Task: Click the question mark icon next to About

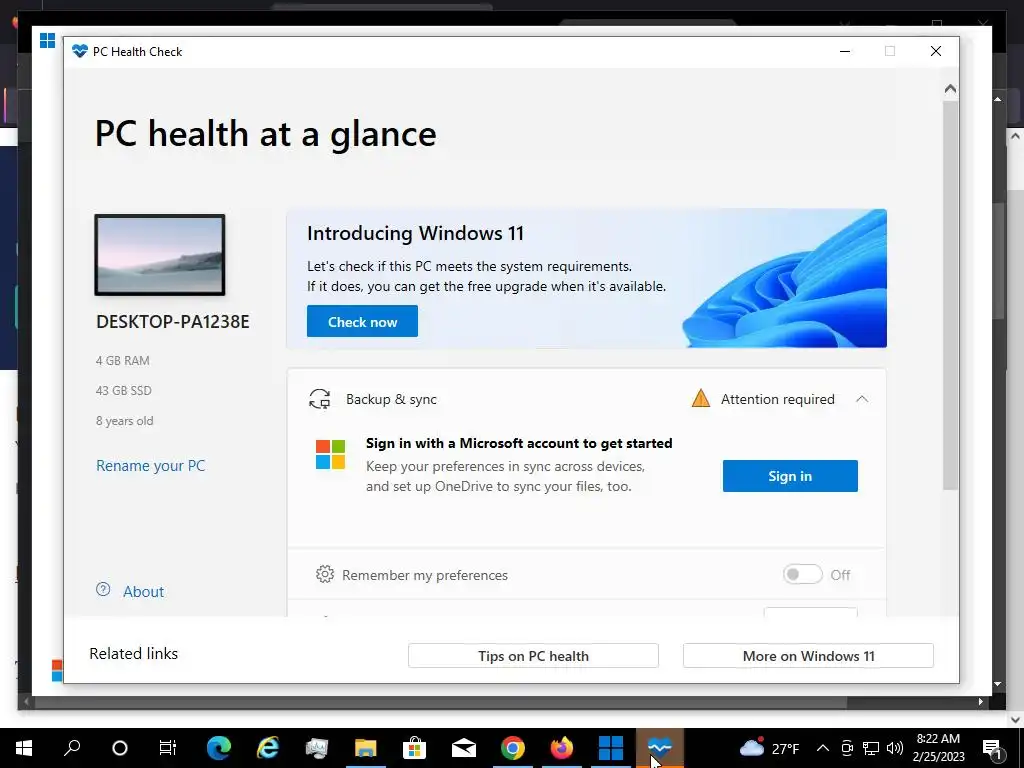Action: tap(103, 589)
